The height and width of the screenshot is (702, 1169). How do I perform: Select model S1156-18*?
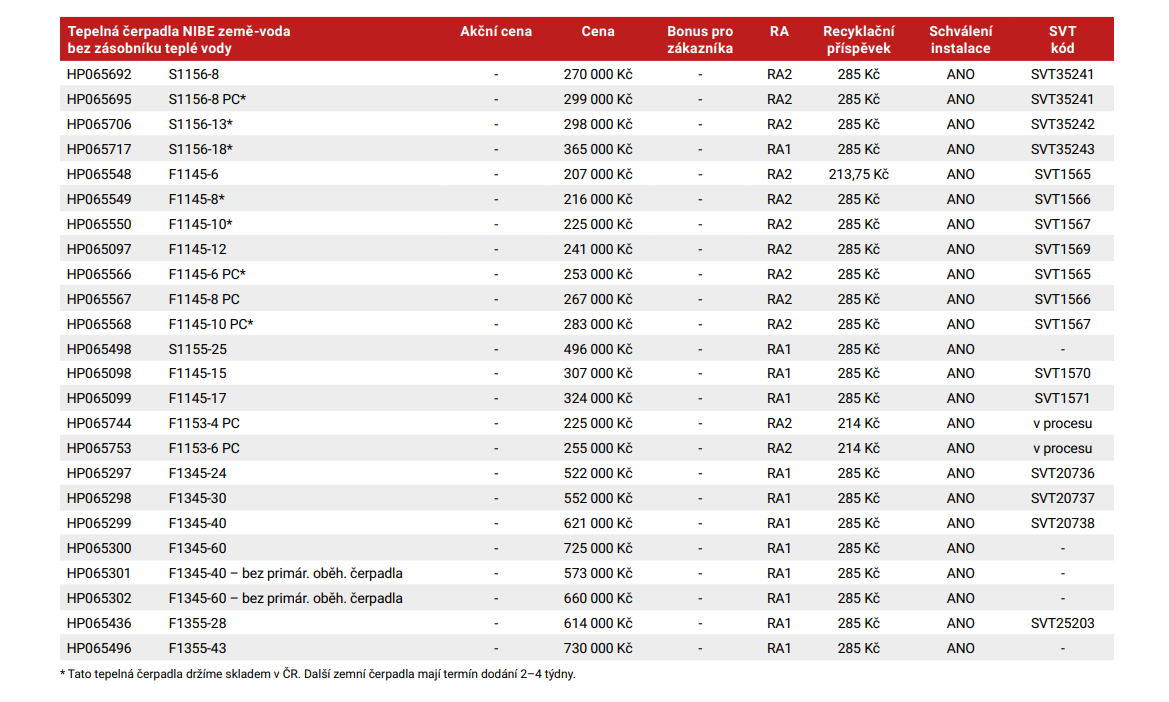tap(201, 149)
